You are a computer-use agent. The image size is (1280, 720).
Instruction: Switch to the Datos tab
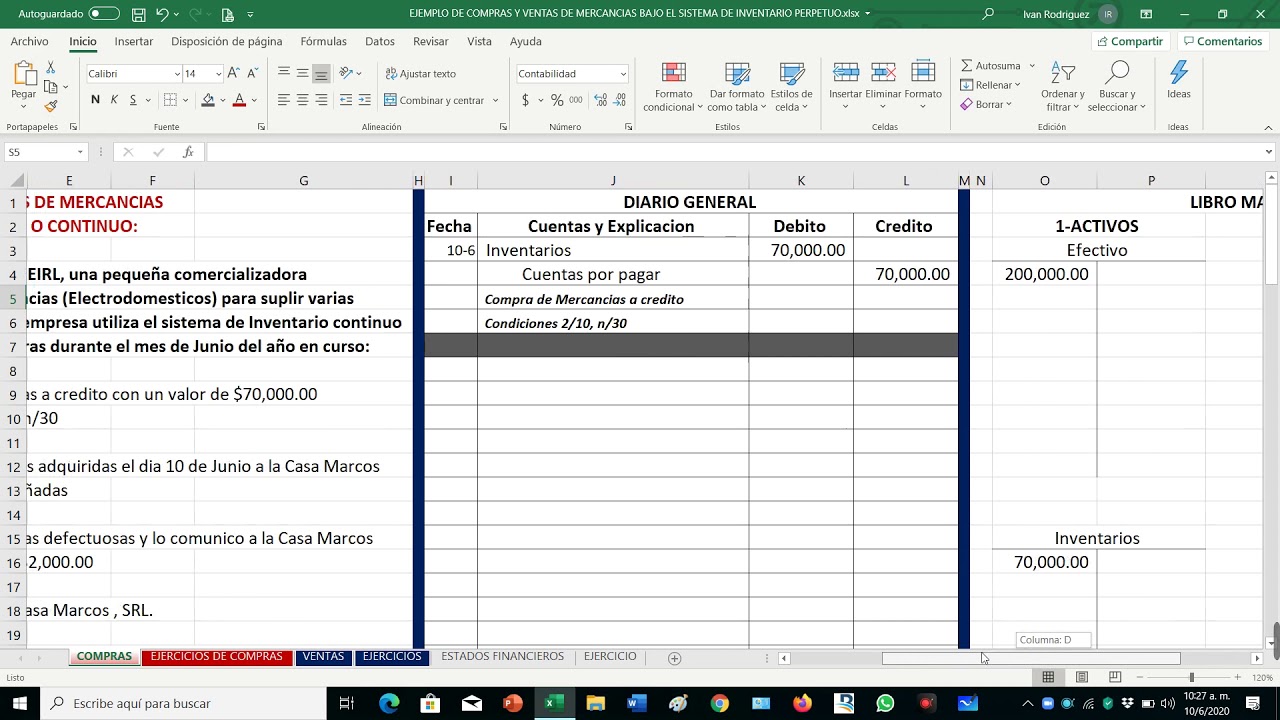tap(380, 41)
